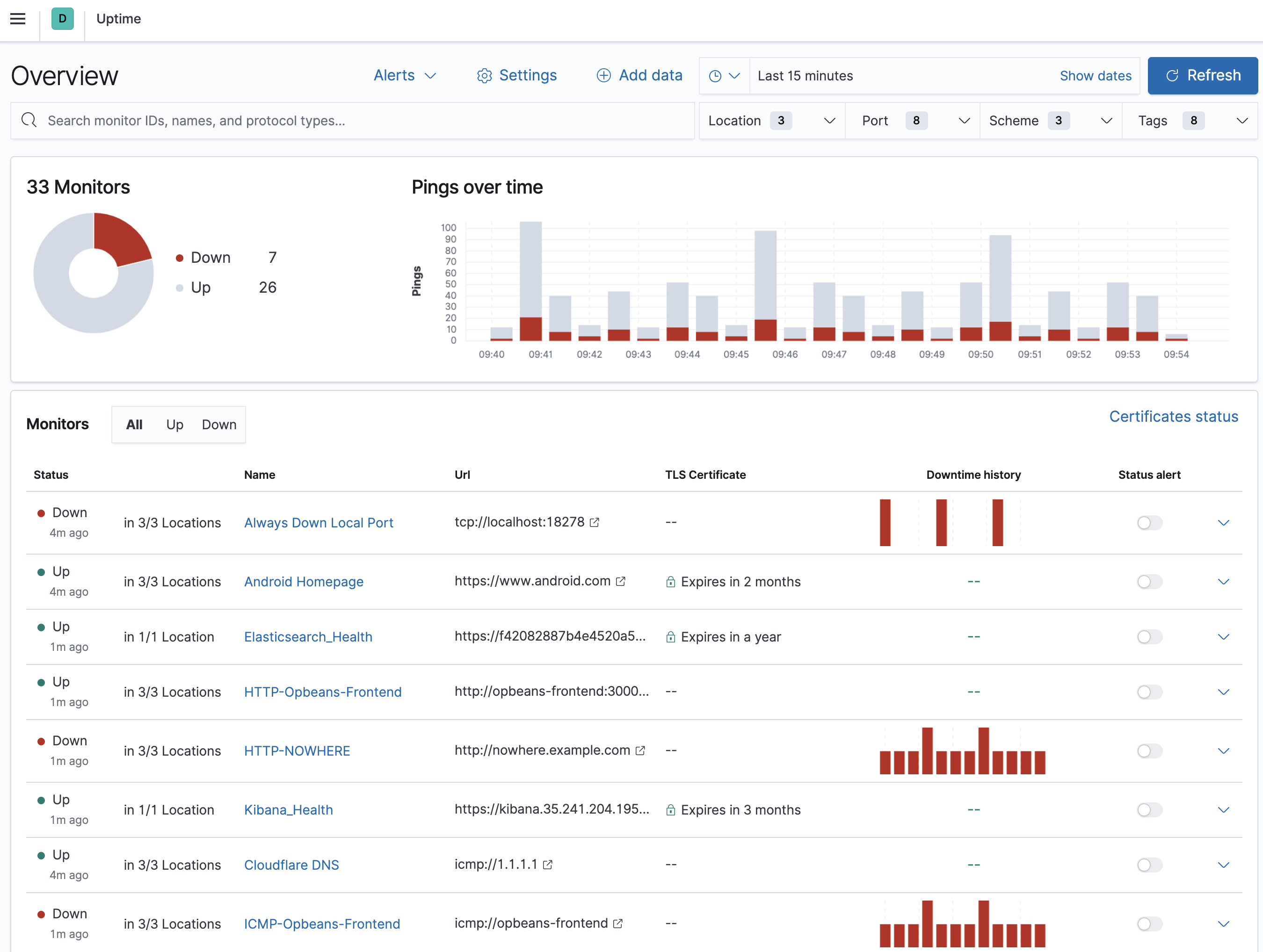Open the Port filter dropdown
The image size is (1263, 952).
coord(913,121)
